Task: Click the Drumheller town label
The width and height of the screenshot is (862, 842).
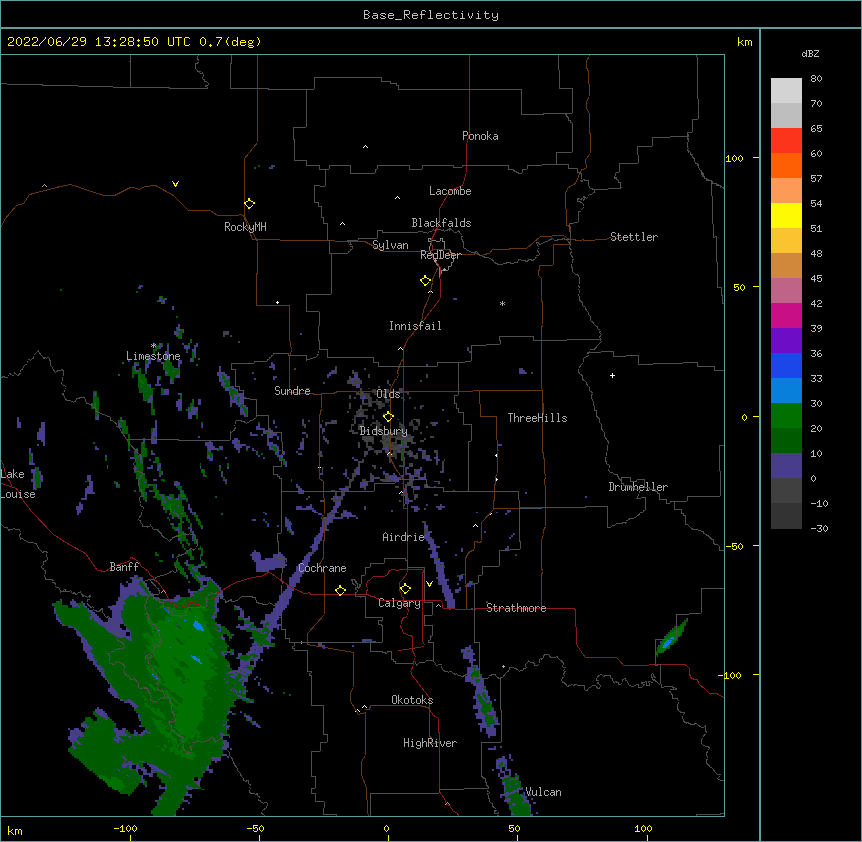Action: pos(638,487)
